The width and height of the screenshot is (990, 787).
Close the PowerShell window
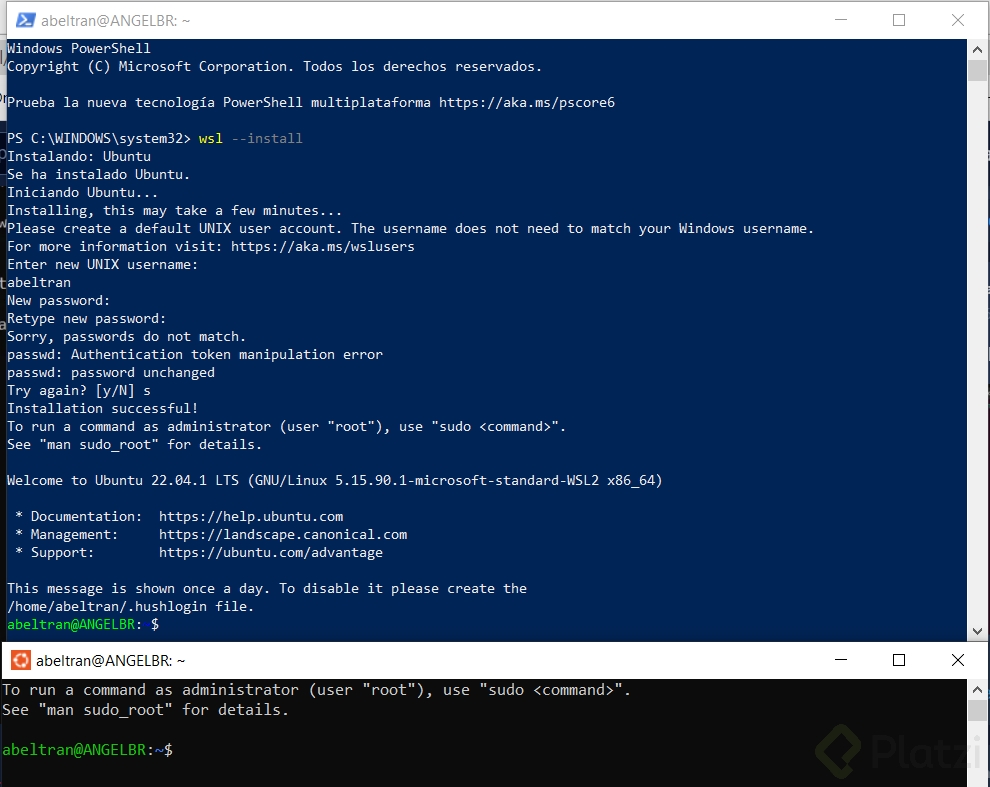(958, 20)
